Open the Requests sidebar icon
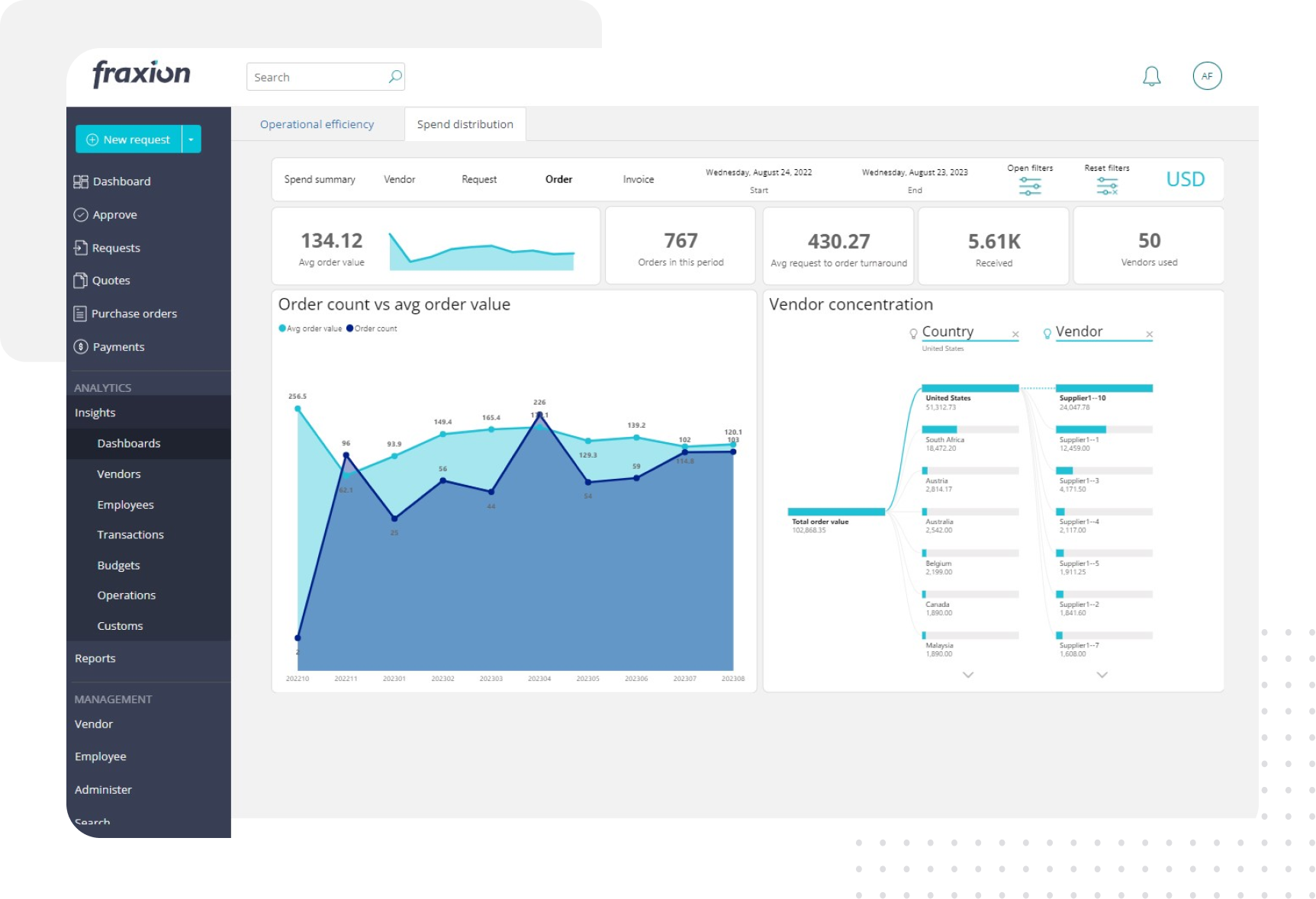This screenshot has width=1316, height=899. coord(82,247)
